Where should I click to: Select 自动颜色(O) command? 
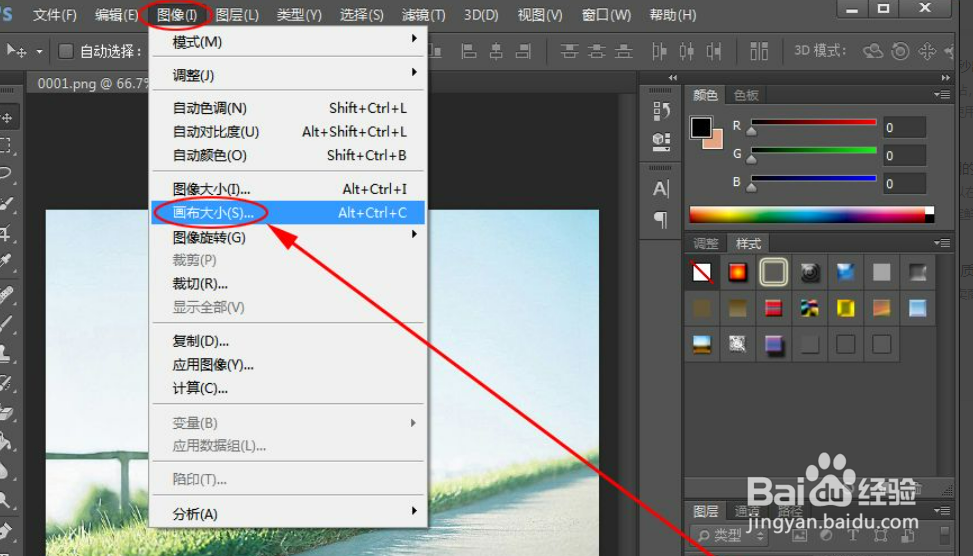tap(288, 155)
